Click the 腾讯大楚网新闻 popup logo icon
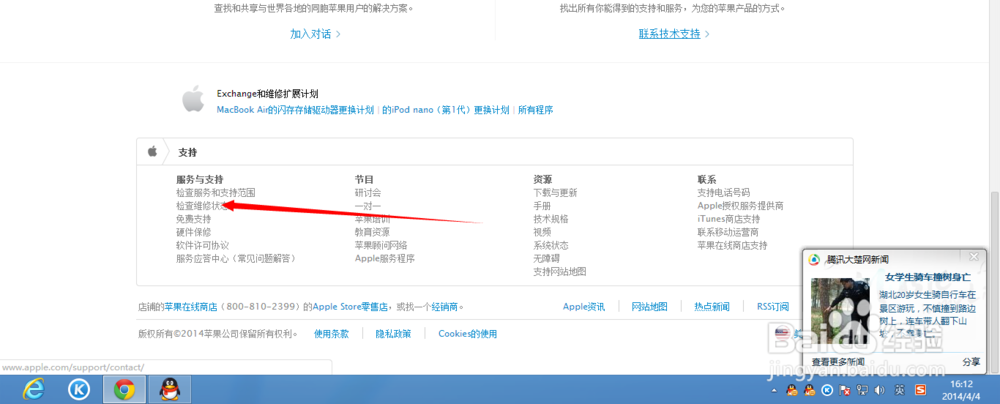Viewport: 1000px width, 404px height. [x=814, y=259]
